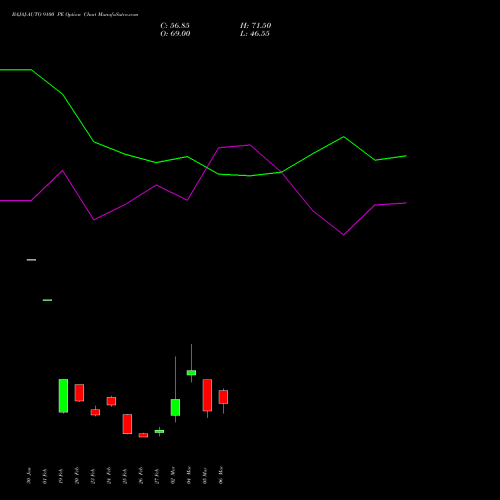Click the green dash marker above 01 Feb
Viewport: 500px width, 500px height.
[x=47, y=300]
